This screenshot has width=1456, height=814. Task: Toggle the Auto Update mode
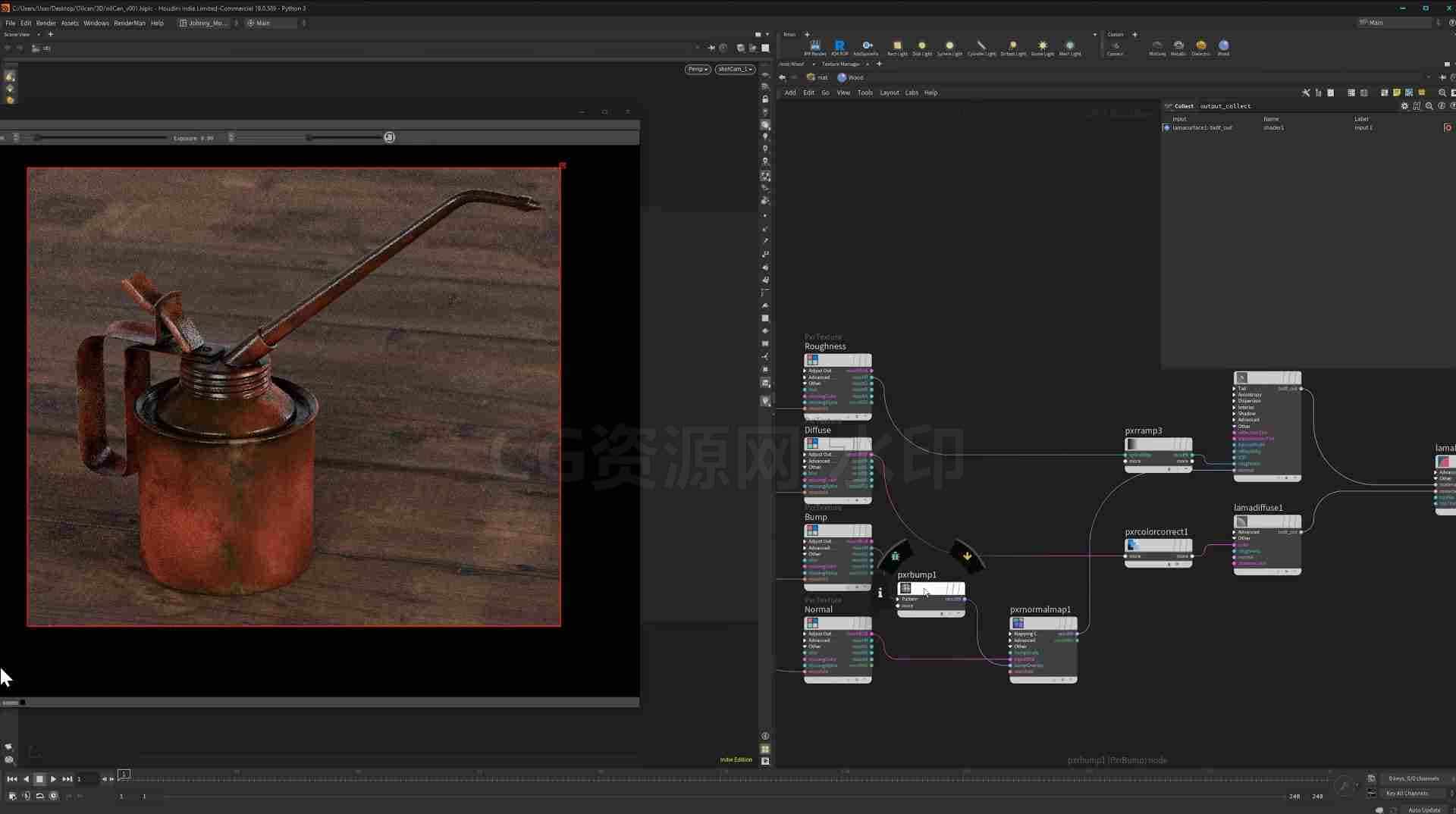(x=1424, y=809)
